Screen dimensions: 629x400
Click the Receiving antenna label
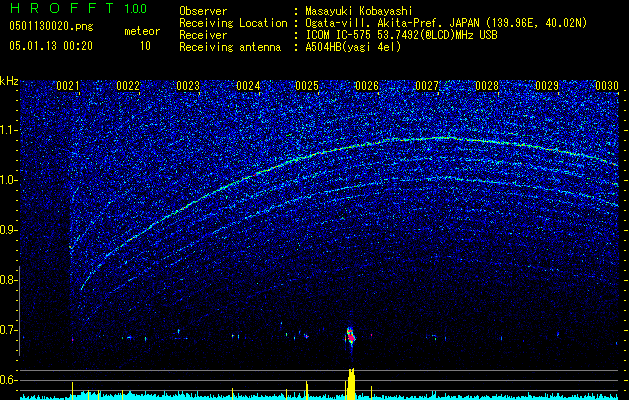[x=230, y=47]
